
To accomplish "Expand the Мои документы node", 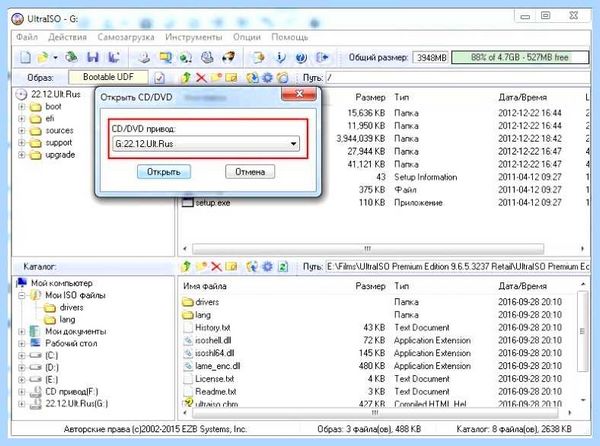I will coord(22,332).
